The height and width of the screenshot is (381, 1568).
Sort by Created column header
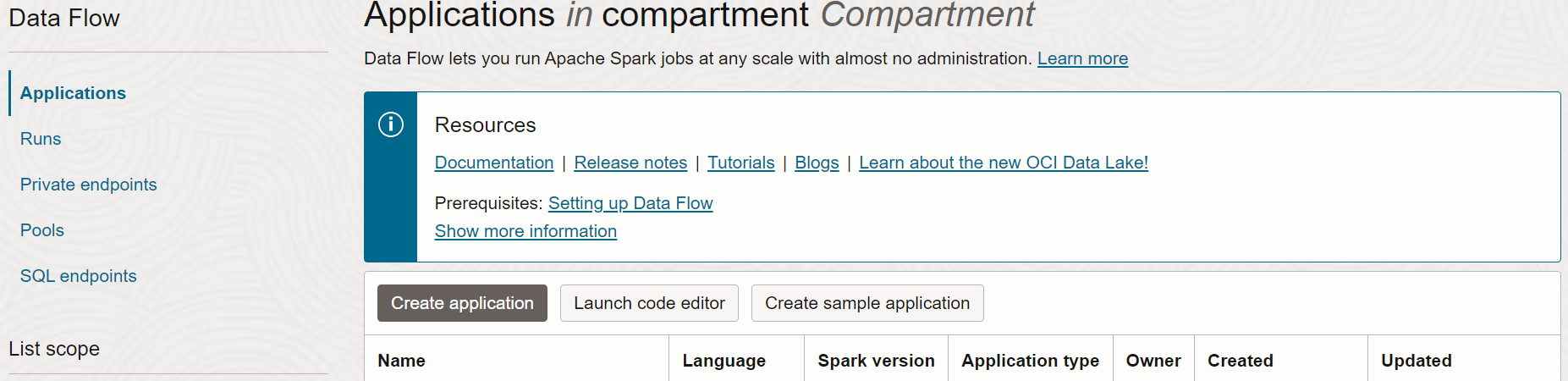1240,361
